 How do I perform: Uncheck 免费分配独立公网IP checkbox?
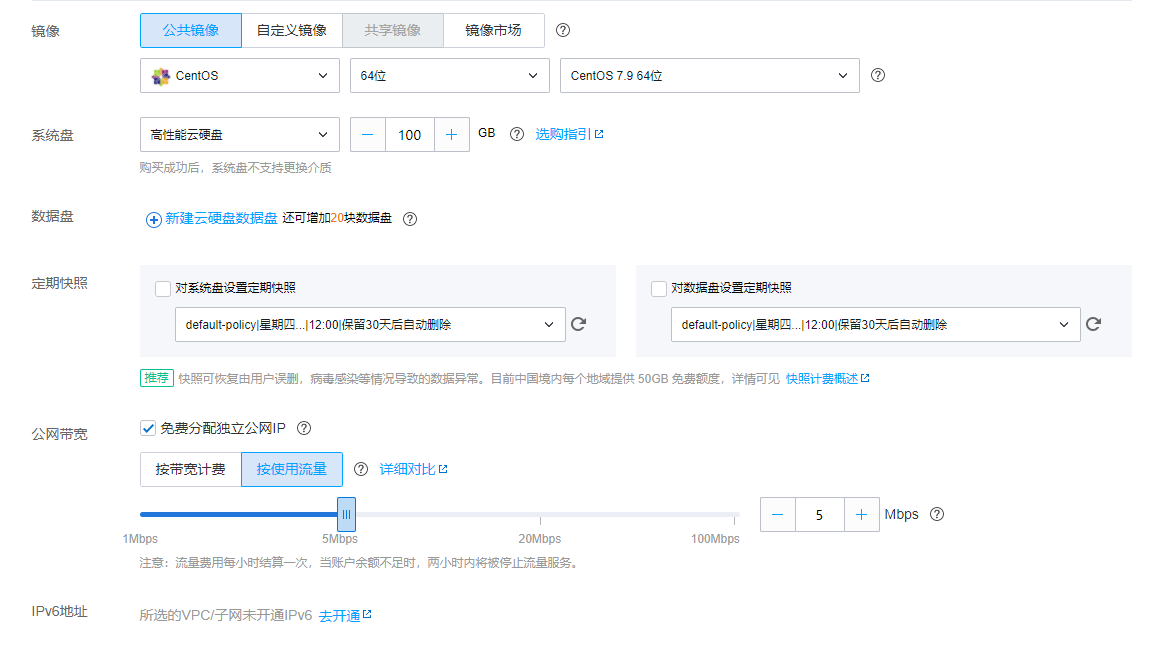click(x=148, y=428)
